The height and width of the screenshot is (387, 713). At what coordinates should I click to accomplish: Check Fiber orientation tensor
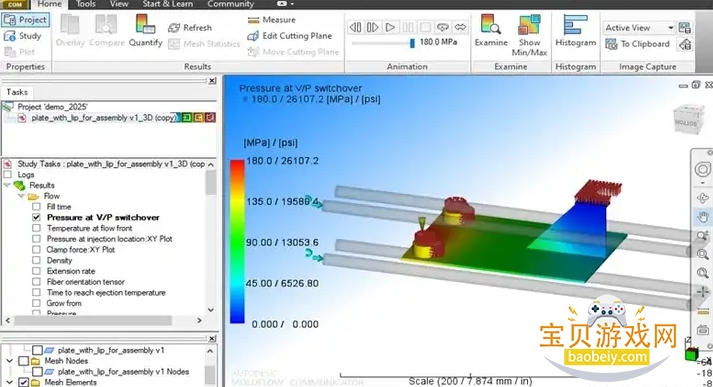[x=36, y=282]
